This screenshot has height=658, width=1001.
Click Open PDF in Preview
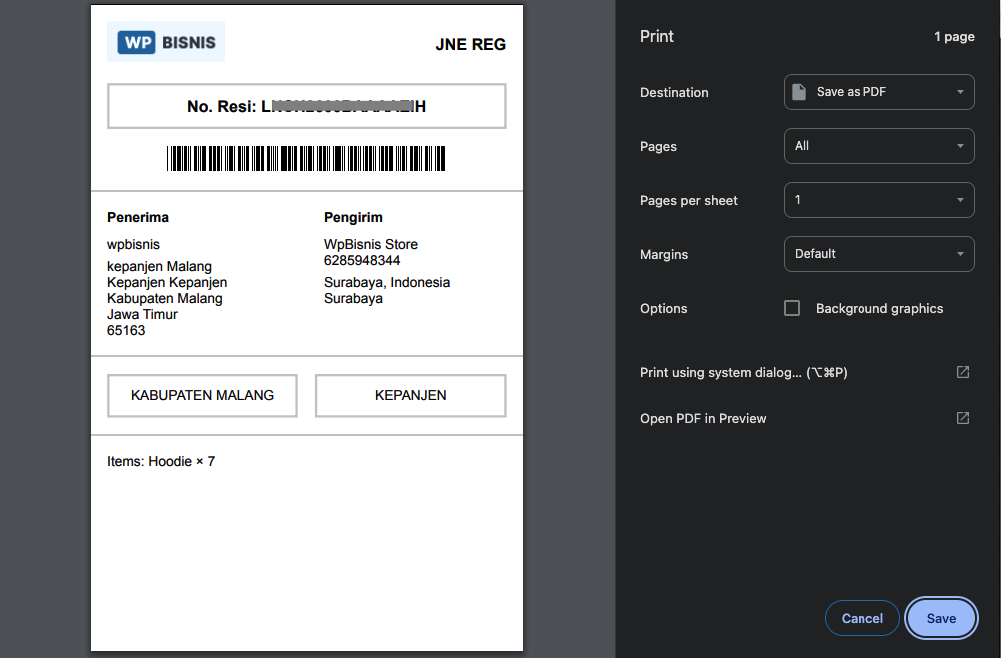703,418
